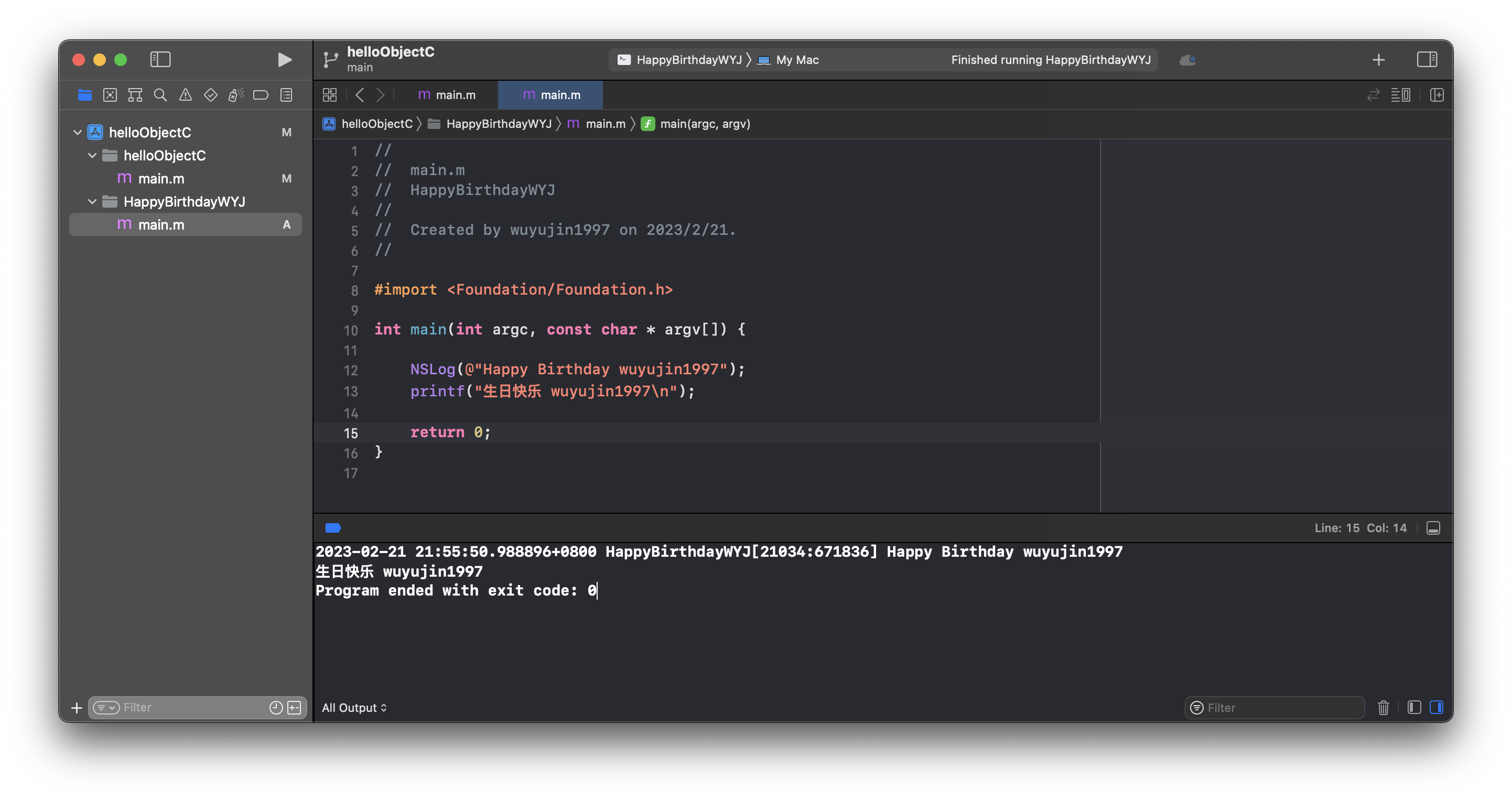1512x800 pixels.
Task: Click the helloObjectC project title in toolbar
Action: click(x=391, y=52)
